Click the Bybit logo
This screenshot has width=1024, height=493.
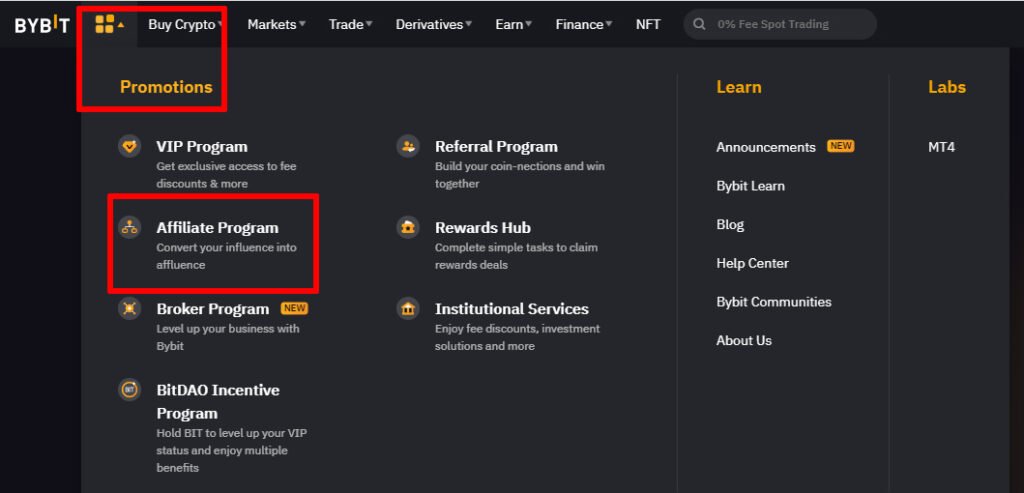point(42,25)
